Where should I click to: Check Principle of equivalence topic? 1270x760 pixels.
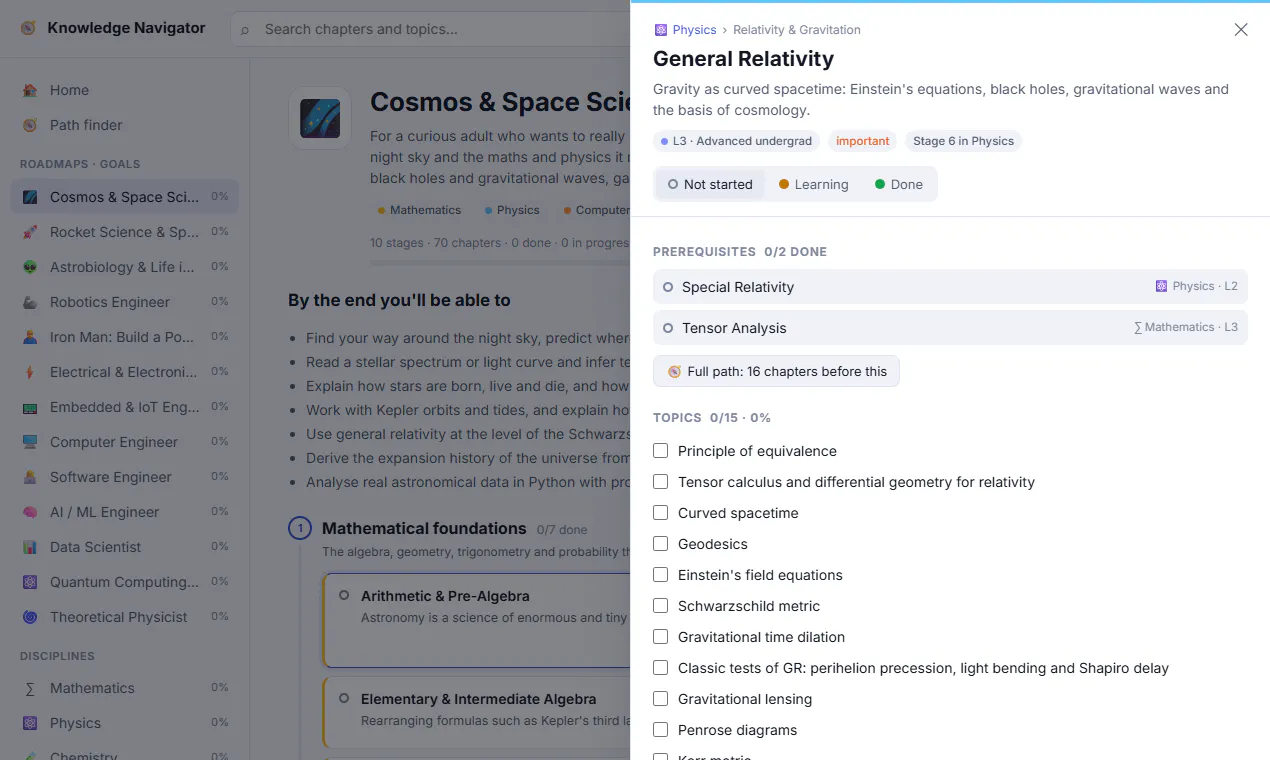point(660,451)
